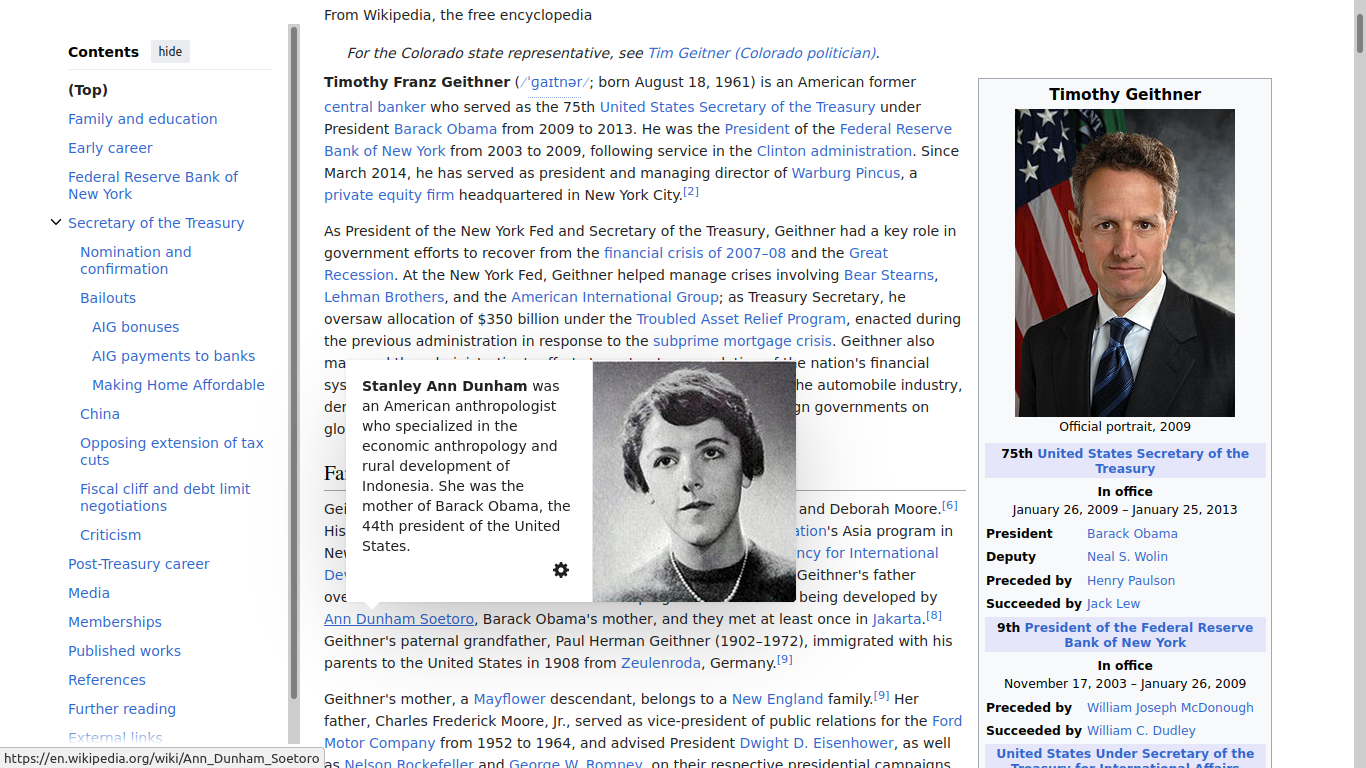Open AIG payments to banks subsection
Viewport: 1366px width, 768px height.
(174, 356)
